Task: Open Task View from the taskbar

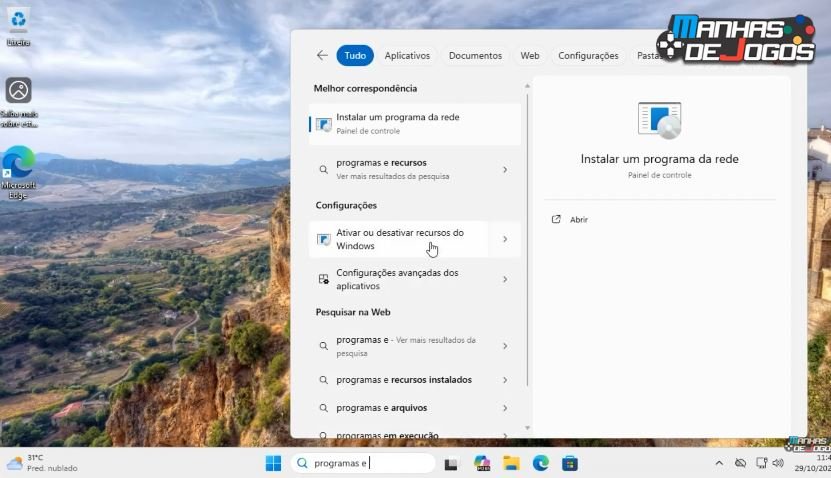Action: pyautogui.click(x=451, y=463)
